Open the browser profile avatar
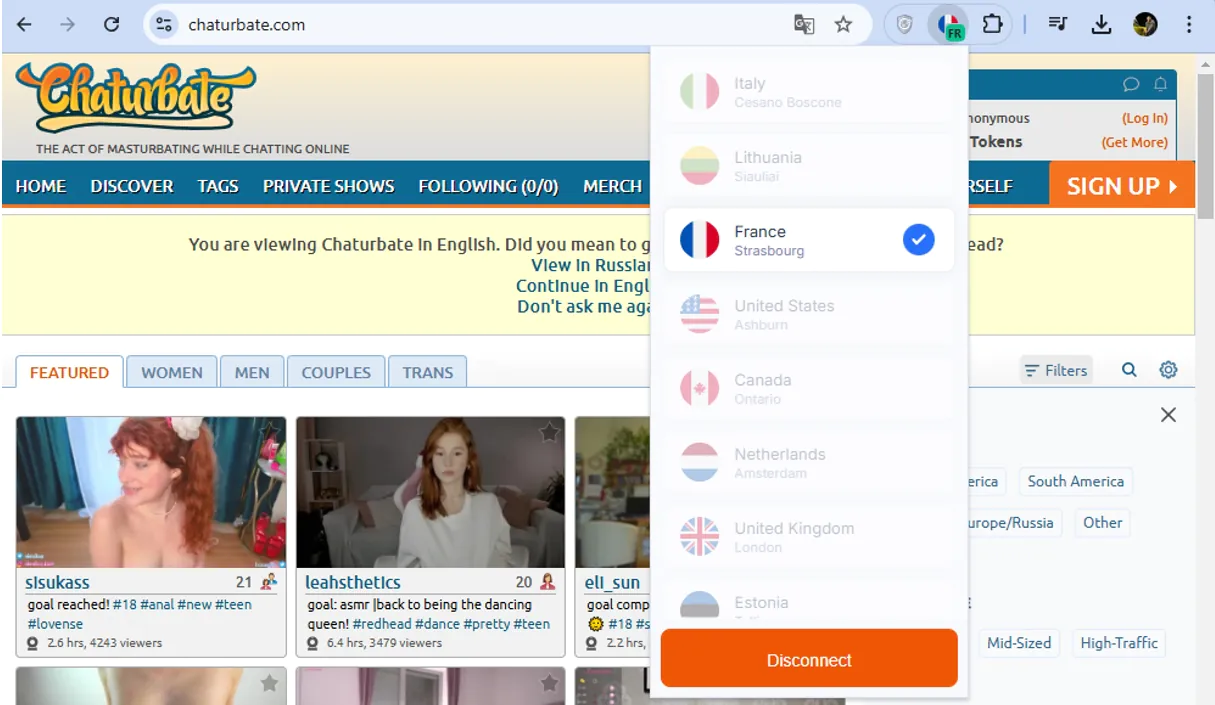 [x=1145, y=25]
